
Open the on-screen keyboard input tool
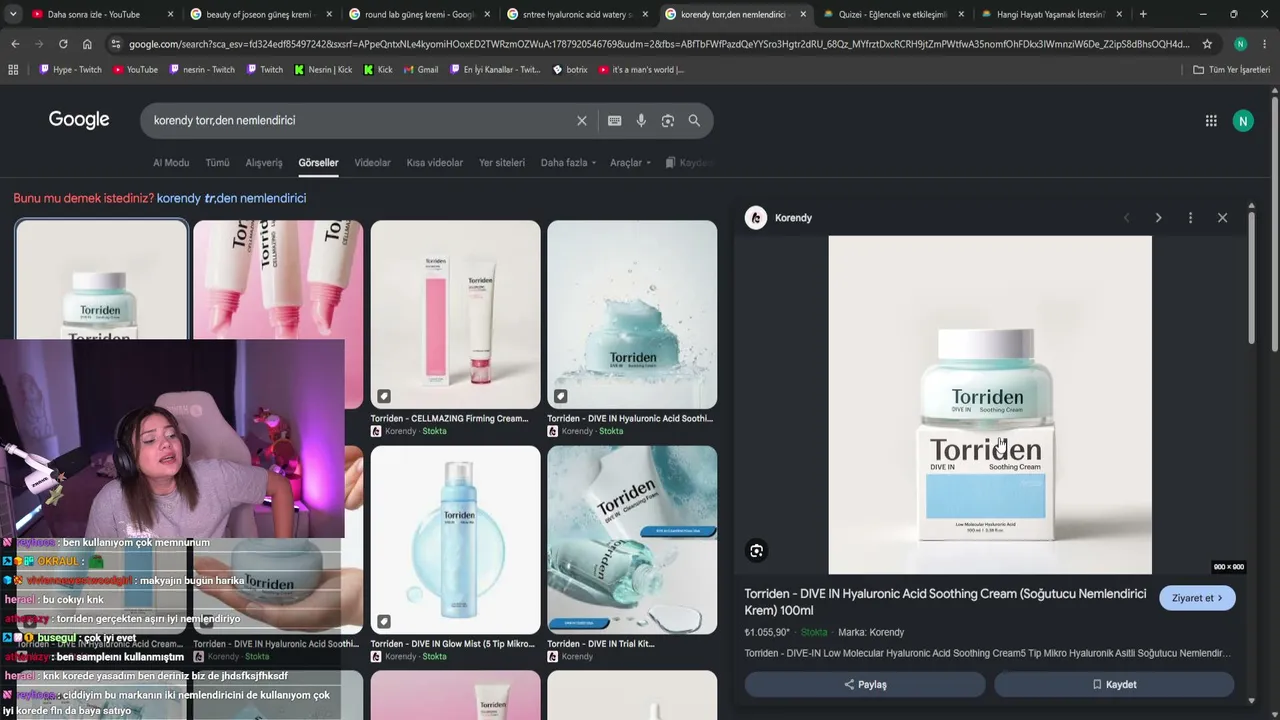615,120
